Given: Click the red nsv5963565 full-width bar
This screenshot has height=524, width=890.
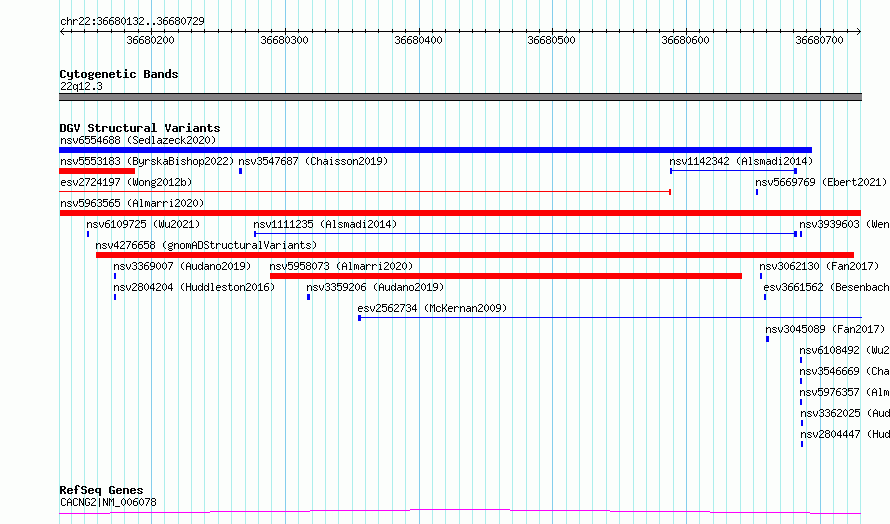Looking at the screenshot, I should [460, 213].
